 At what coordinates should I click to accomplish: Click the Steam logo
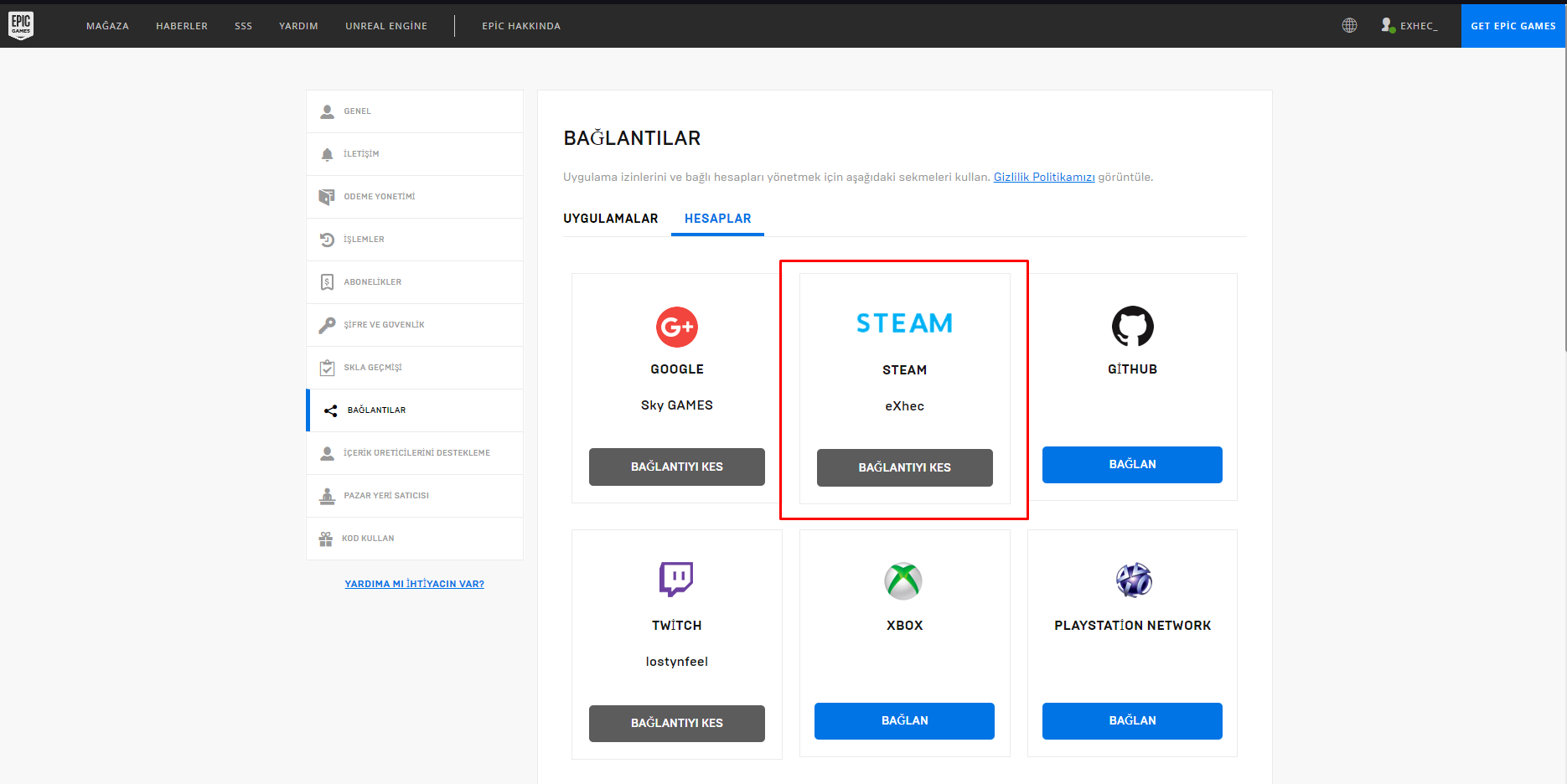coord(904,323)
